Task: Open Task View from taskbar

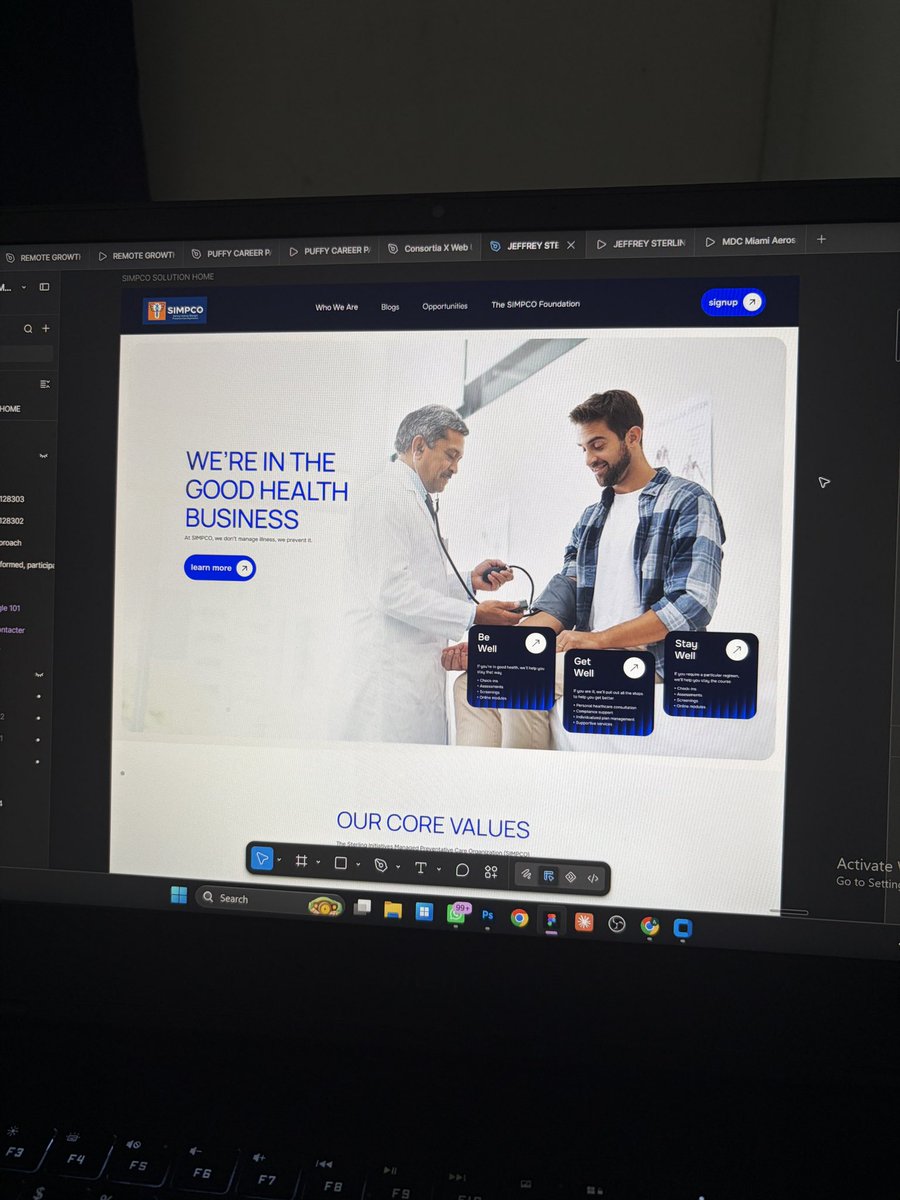Action: tap(363, 907)
